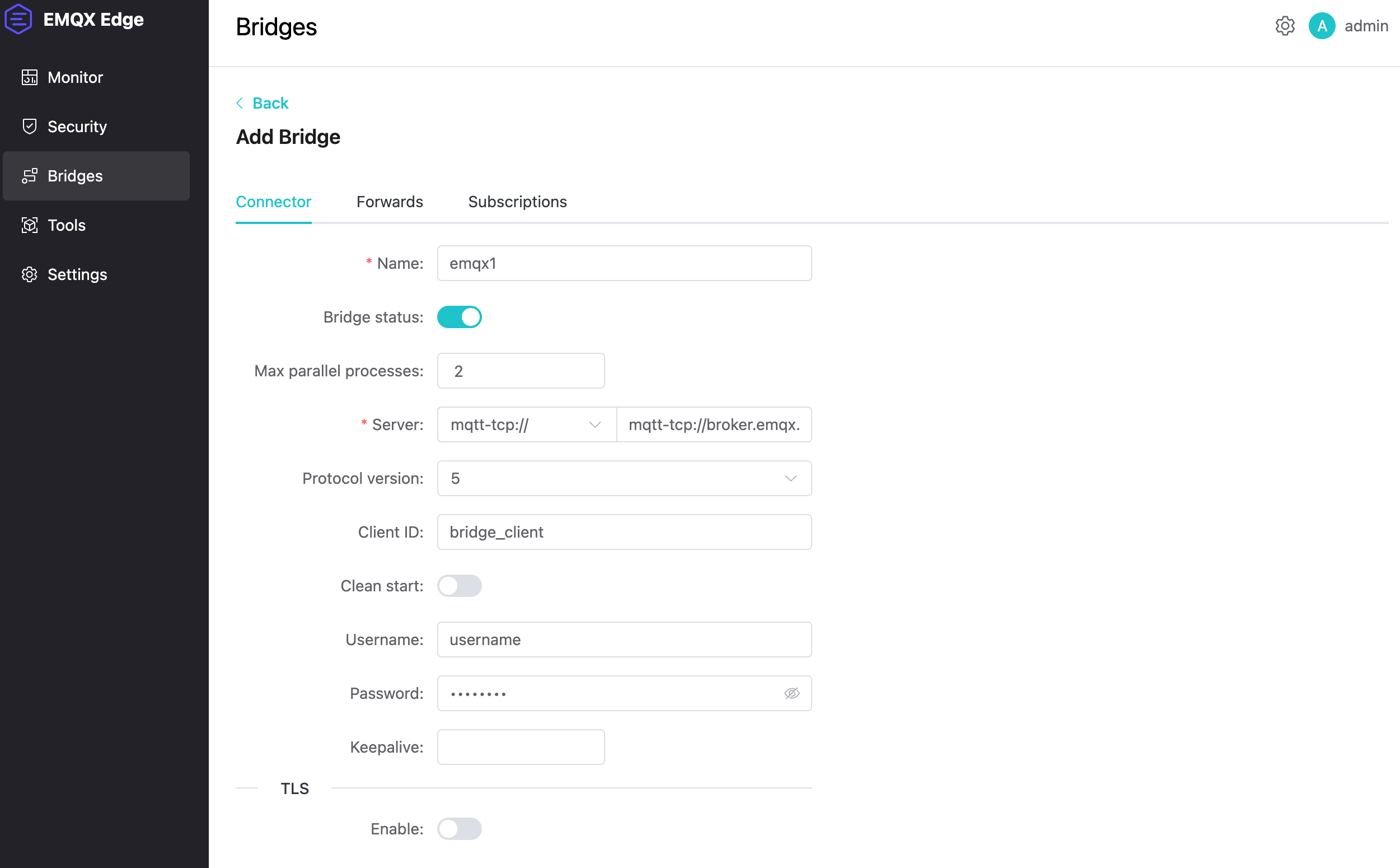Image resolution: width=1400 pixels, height=868 pixels.
Task: Click the EMQX Edge title text
Action: point(93,19)
